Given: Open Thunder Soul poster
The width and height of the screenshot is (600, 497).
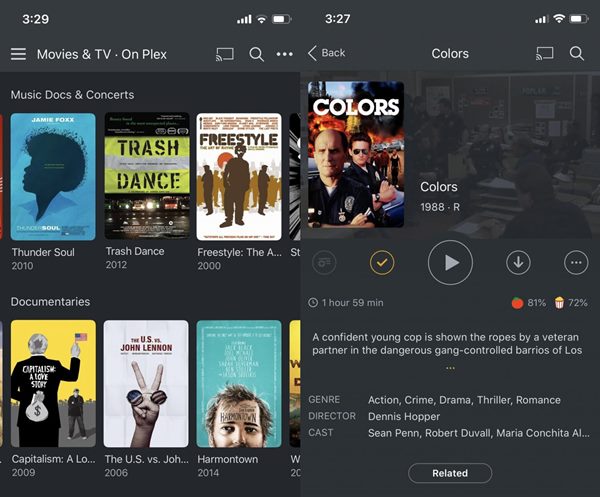Looking at the screenshot, I should click(53, 177).
